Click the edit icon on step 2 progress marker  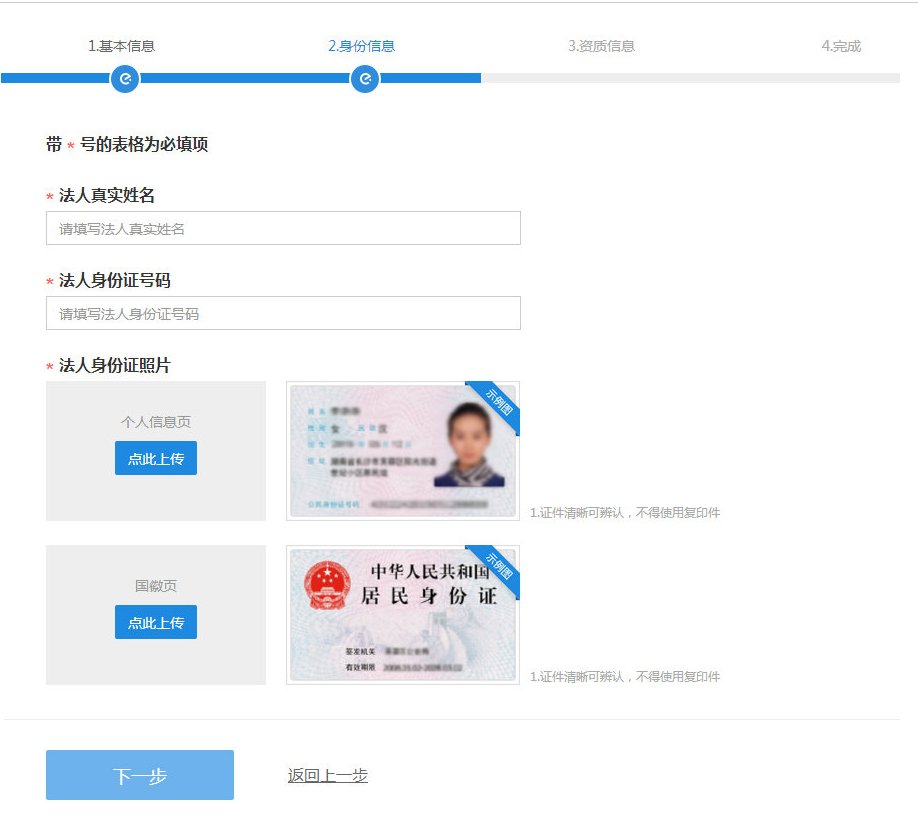click(x=365, y=79)
